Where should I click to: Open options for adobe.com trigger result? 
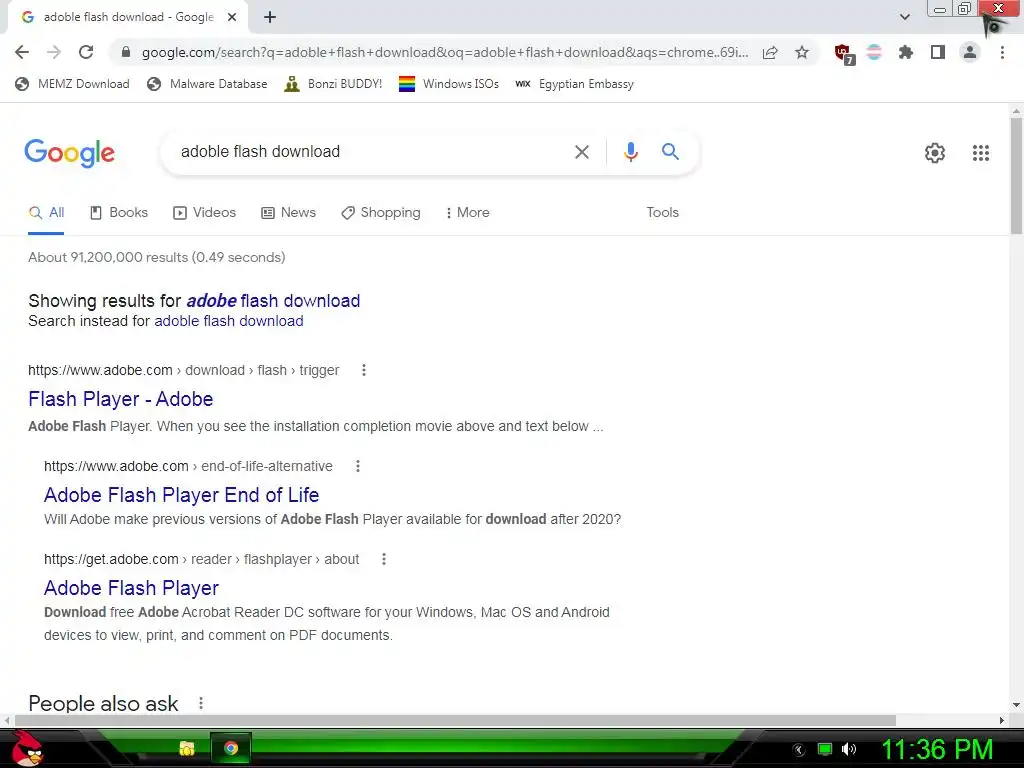point(364,370)
